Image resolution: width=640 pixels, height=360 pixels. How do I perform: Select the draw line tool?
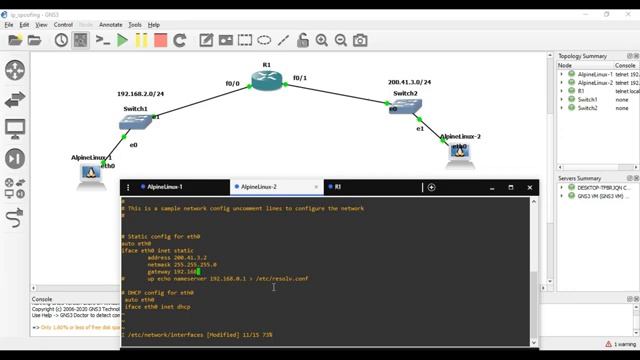tap(283, 40)
